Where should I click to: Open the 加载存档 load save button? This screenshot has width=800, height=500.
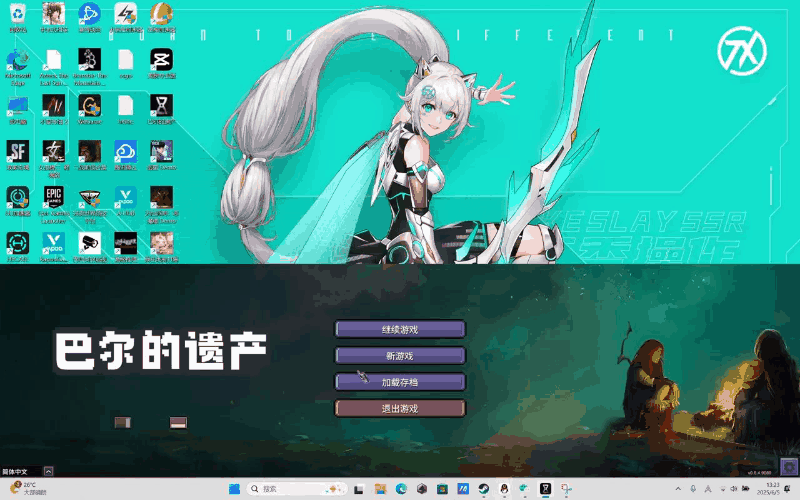[x=400, y=382]
